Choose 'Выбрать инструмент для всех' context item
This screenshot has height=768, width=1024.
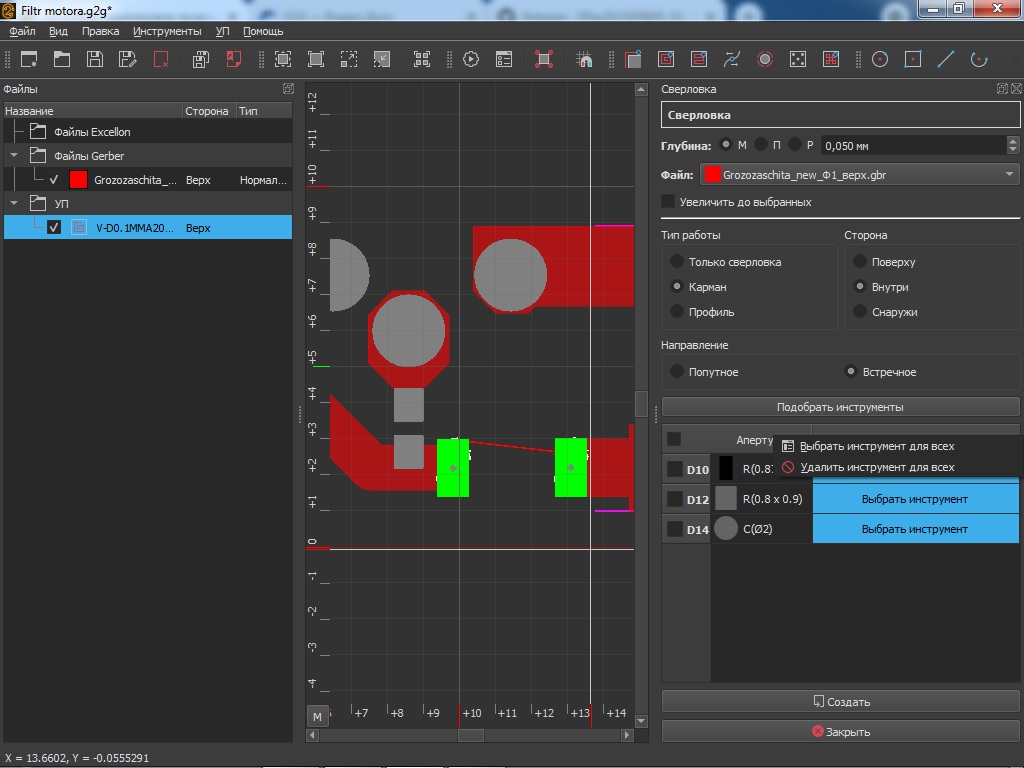pos(876,447)
